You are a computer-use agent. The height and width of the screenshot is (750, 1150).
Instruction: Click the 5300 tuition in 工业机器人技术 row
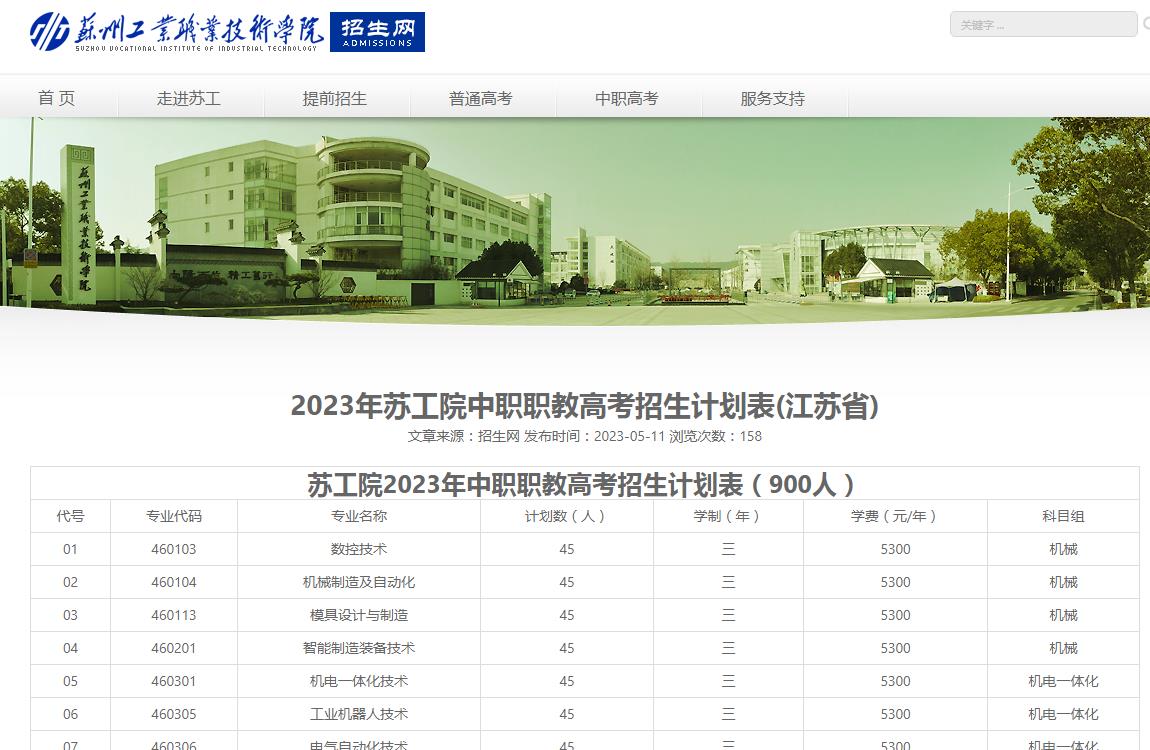click(895, 714)
